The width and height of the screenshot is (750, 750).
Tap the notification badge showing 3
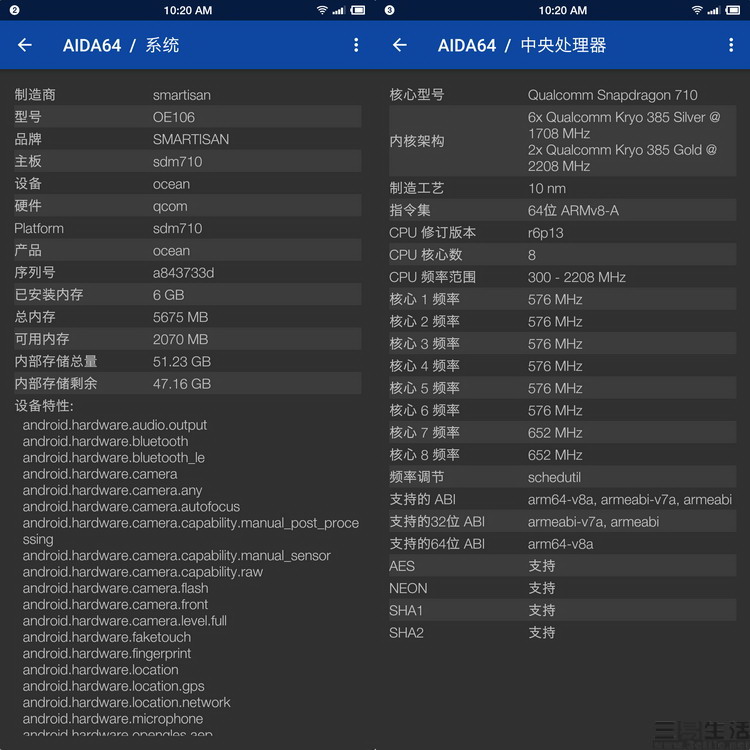(389, 10)
